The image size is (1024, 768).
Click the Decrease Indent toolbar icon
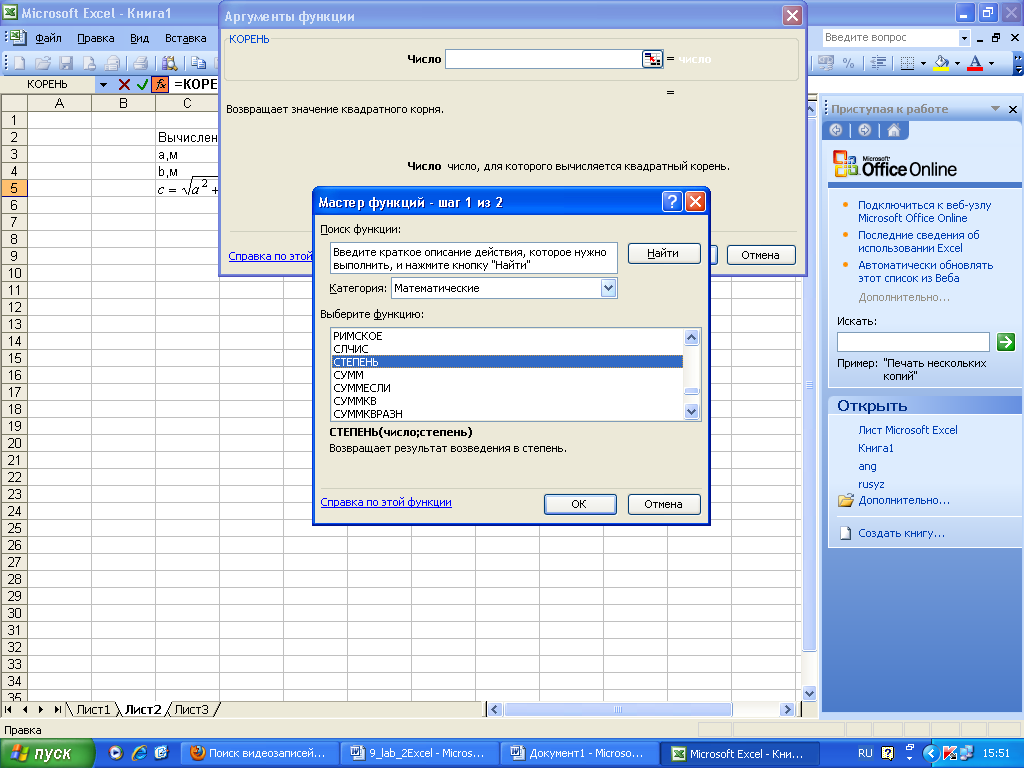pos(878,63)
